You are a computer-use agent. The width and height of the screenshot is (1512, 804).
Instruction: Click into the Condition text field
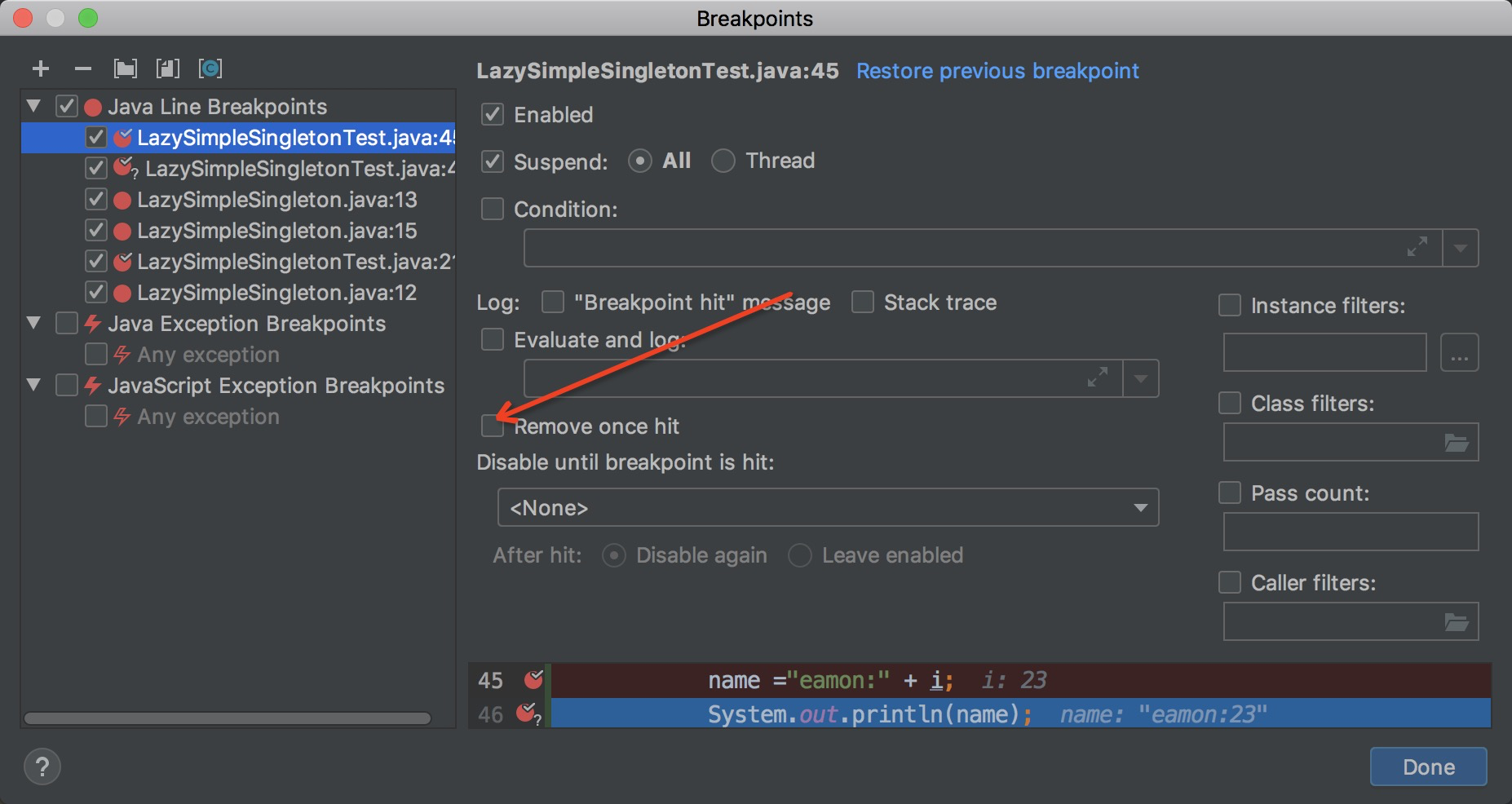point(983,248)
